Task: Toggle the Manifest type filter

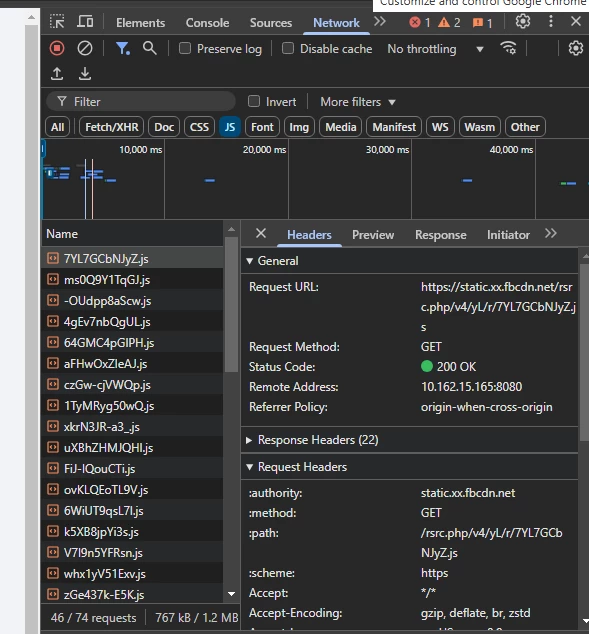Action: click(394, 127)
